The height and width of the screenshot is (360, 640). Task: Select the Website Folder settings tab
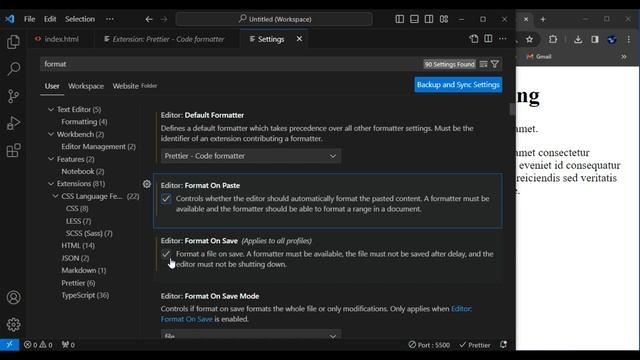tap(135, 86)
